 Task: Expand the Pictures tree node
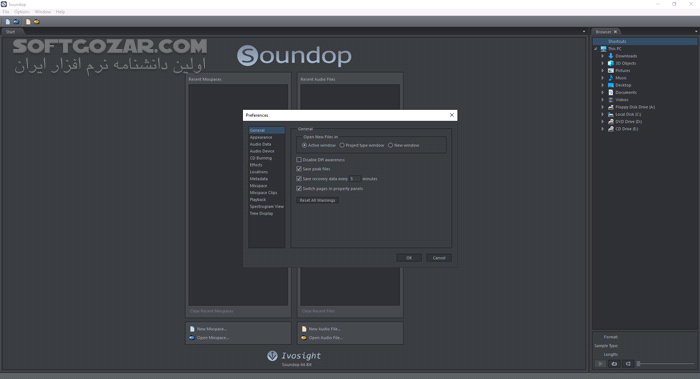click(603, 71)
